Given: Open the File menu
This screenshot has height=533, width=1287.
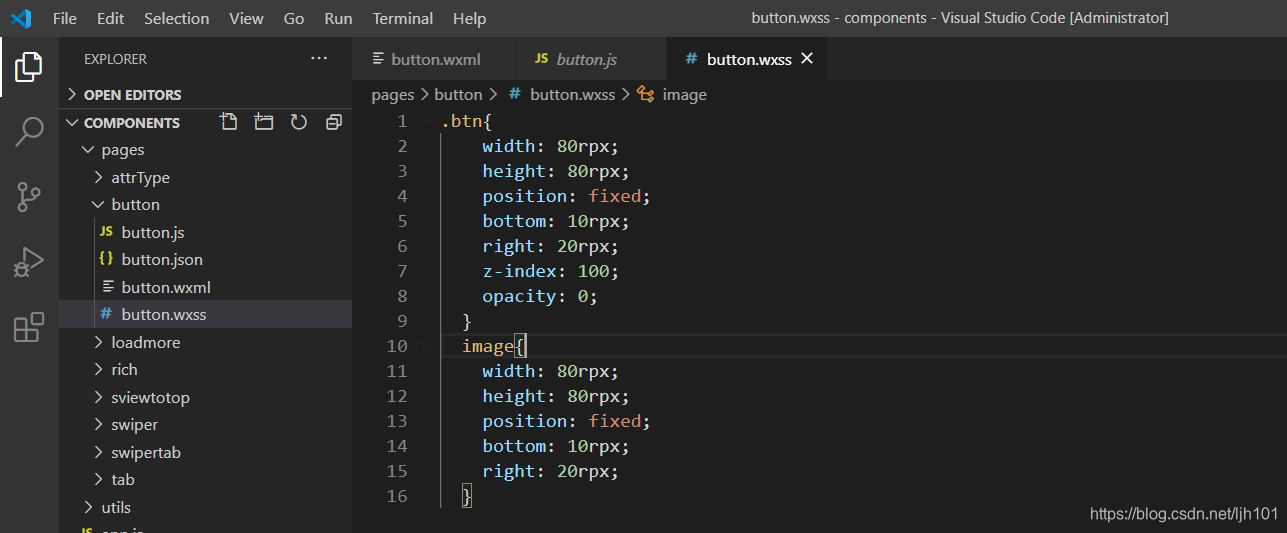Looking at the screenshot, I should click(x=64, y=18).
